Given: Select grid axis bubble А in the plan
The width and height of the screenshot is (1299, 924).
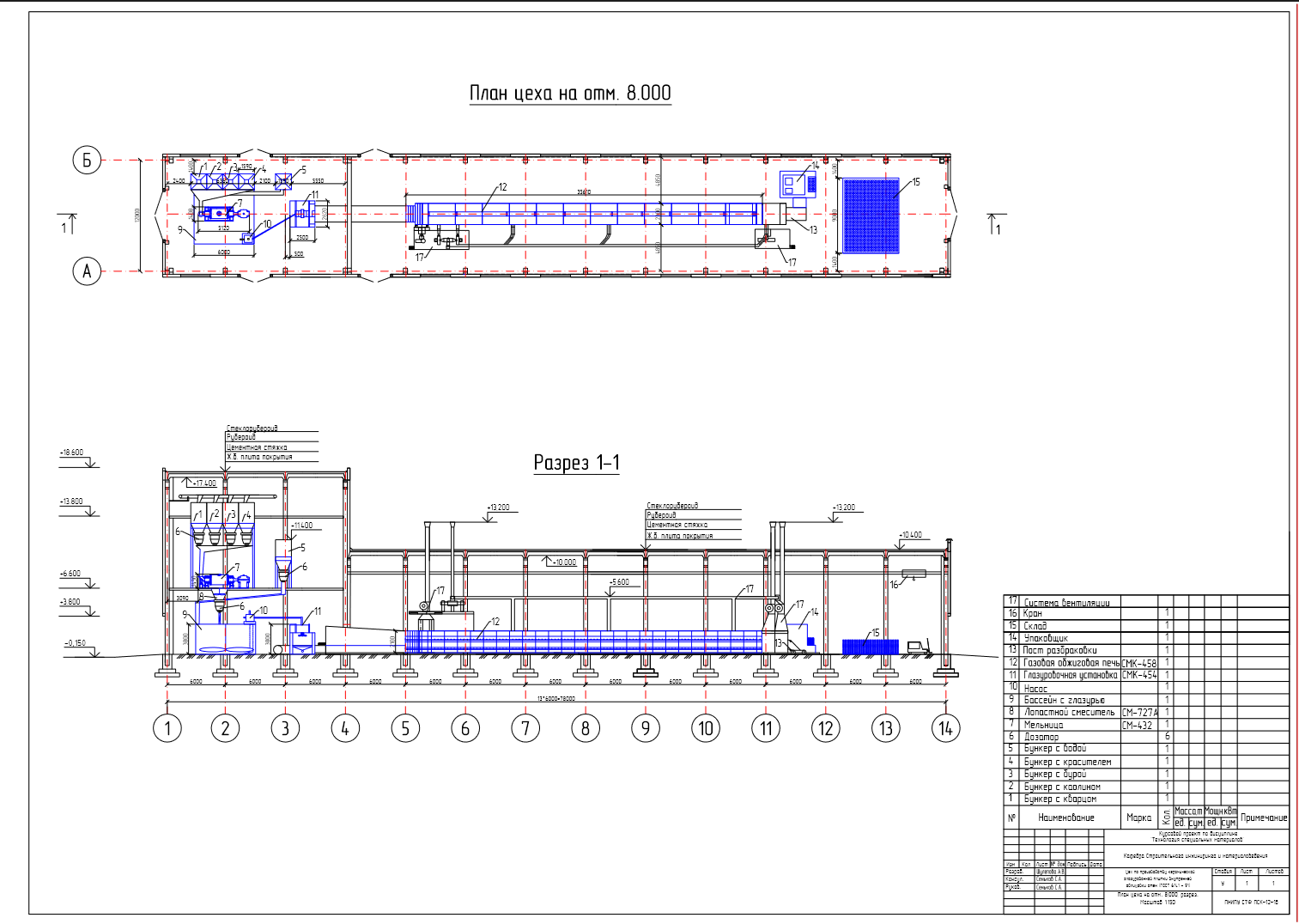Looking at the screenshot, I should point(87,271).
